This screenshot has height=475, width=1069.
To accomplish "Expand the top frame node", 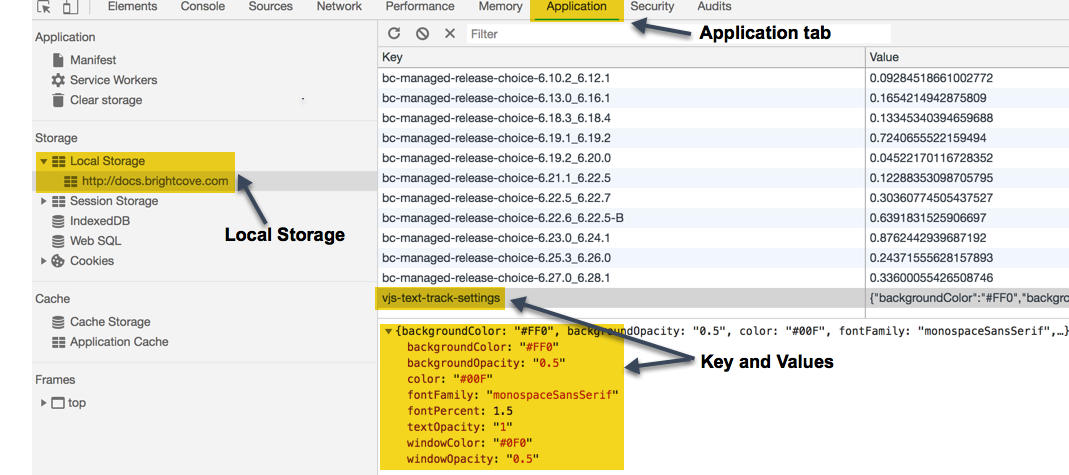I will coord(43,403).
